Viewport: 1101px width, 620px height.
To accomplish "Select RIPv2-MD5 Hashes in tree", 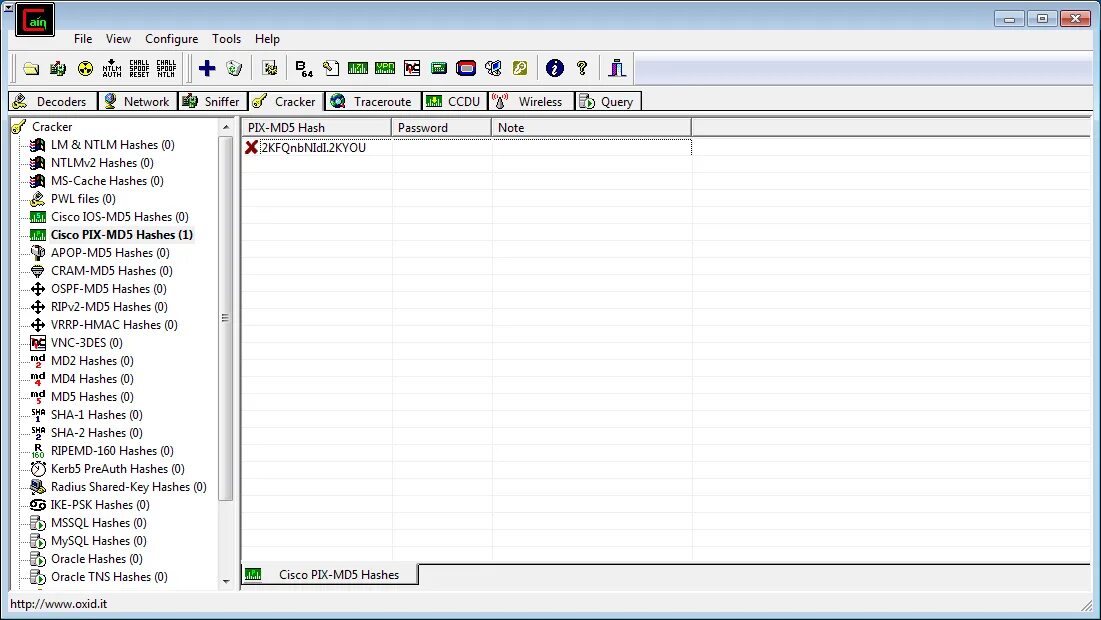I will click(x=109, y=307).
